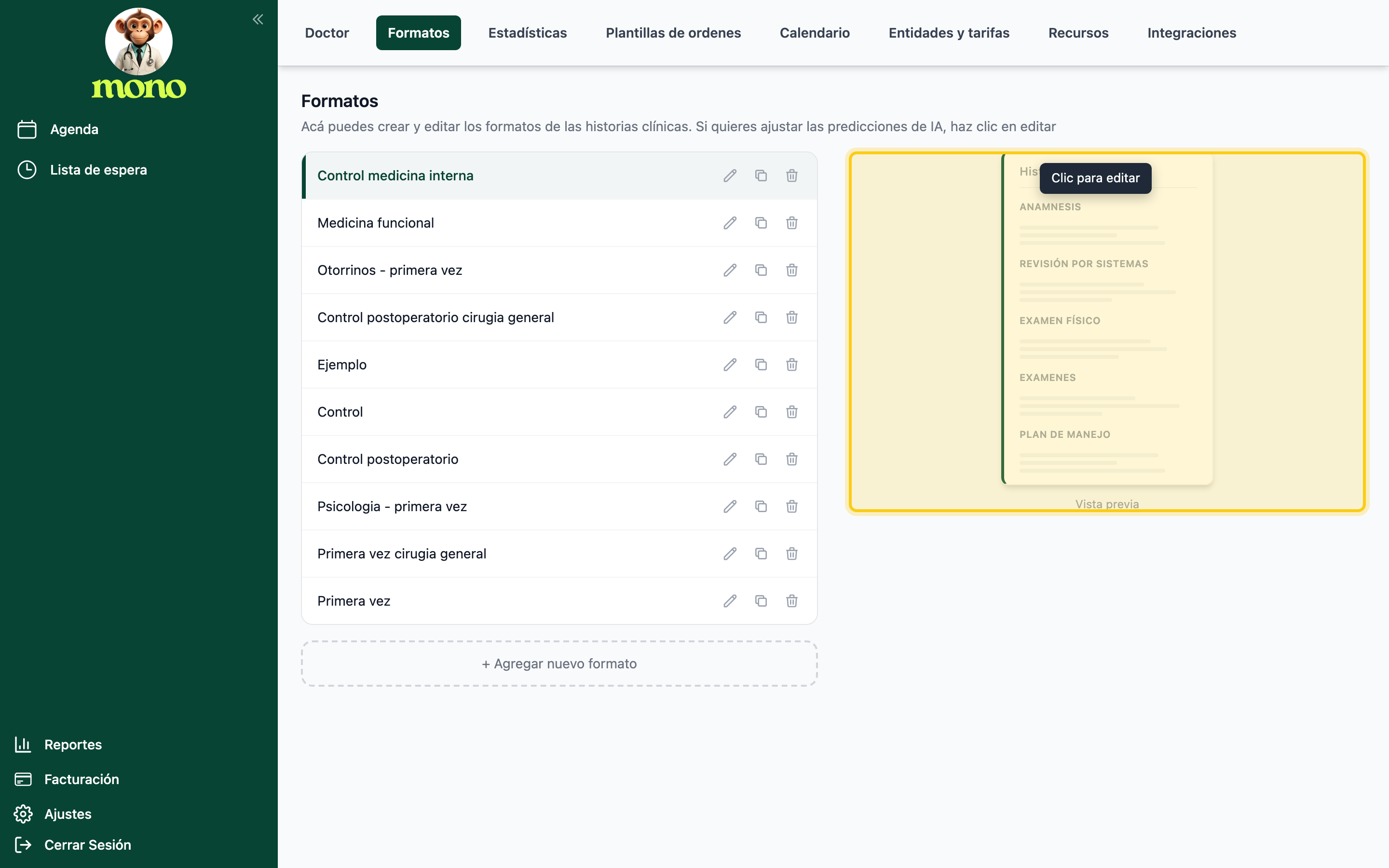Click the pencil icon for Medicina funcional
1389x868 pixels.
click(730, 223)
